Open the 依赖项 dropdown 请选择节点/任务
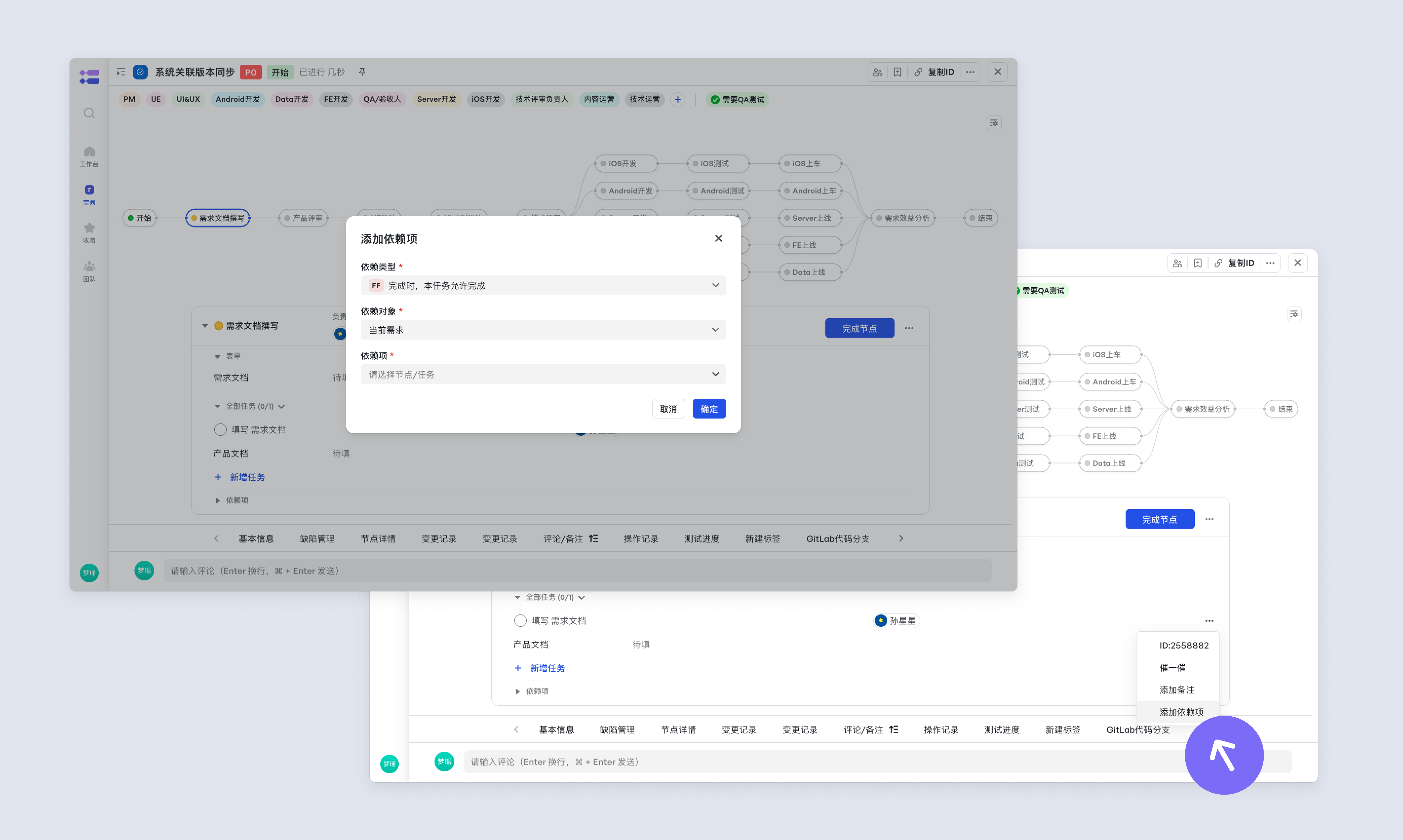 (543, 374)
